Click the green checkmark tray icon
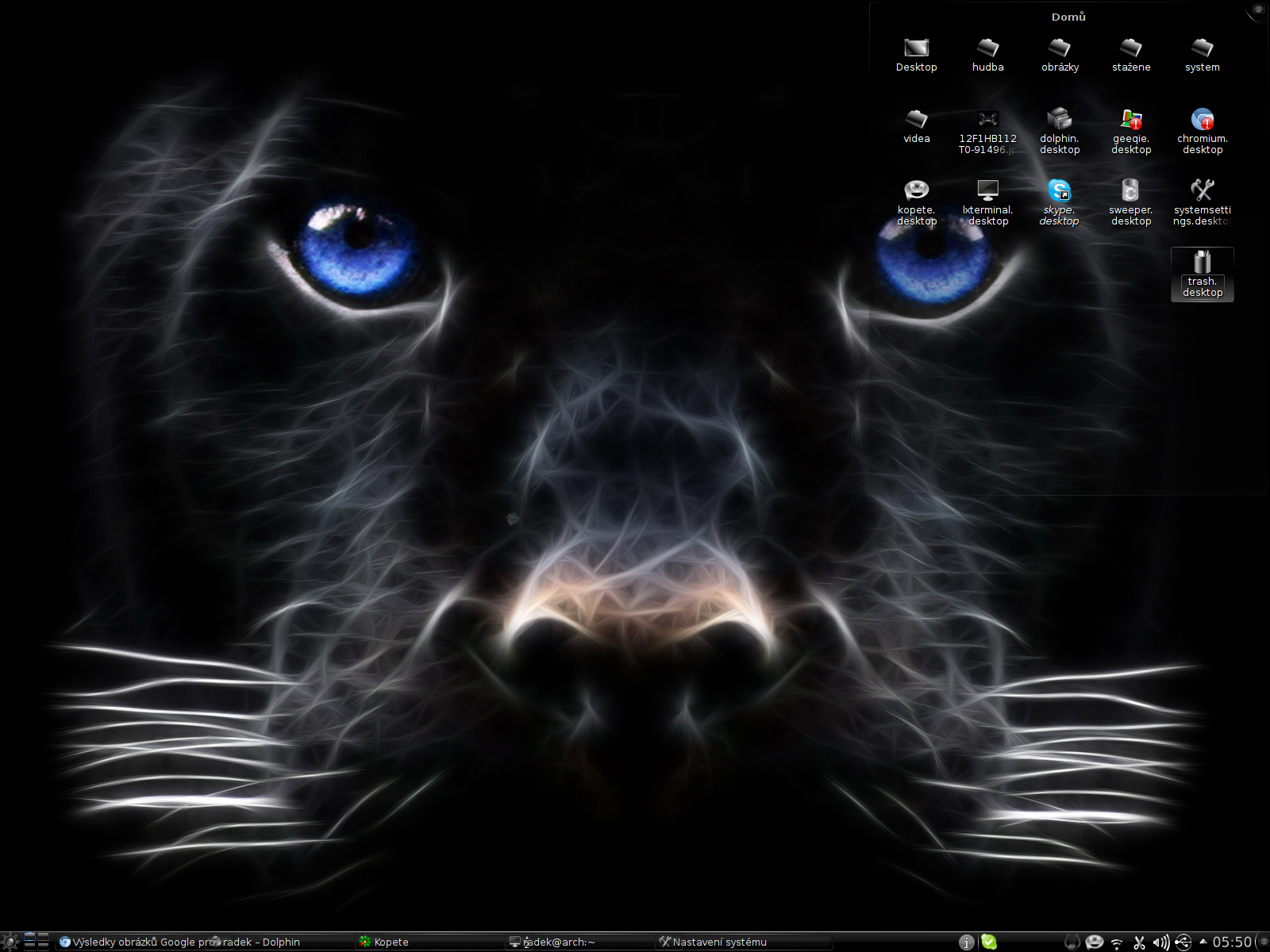The width and height of the screenshot is (1270, 952). (988, 942)
